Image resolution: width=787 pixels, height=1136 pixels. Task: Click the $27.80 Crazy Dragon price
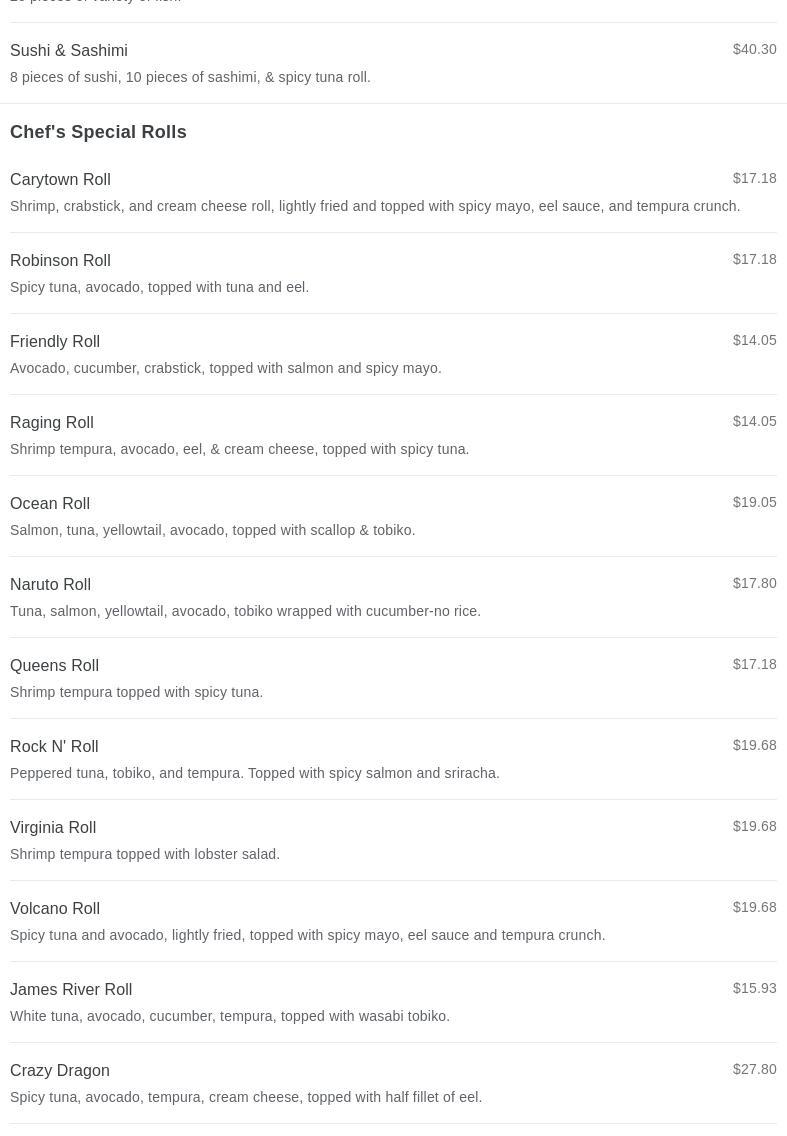pos(754,1069)
